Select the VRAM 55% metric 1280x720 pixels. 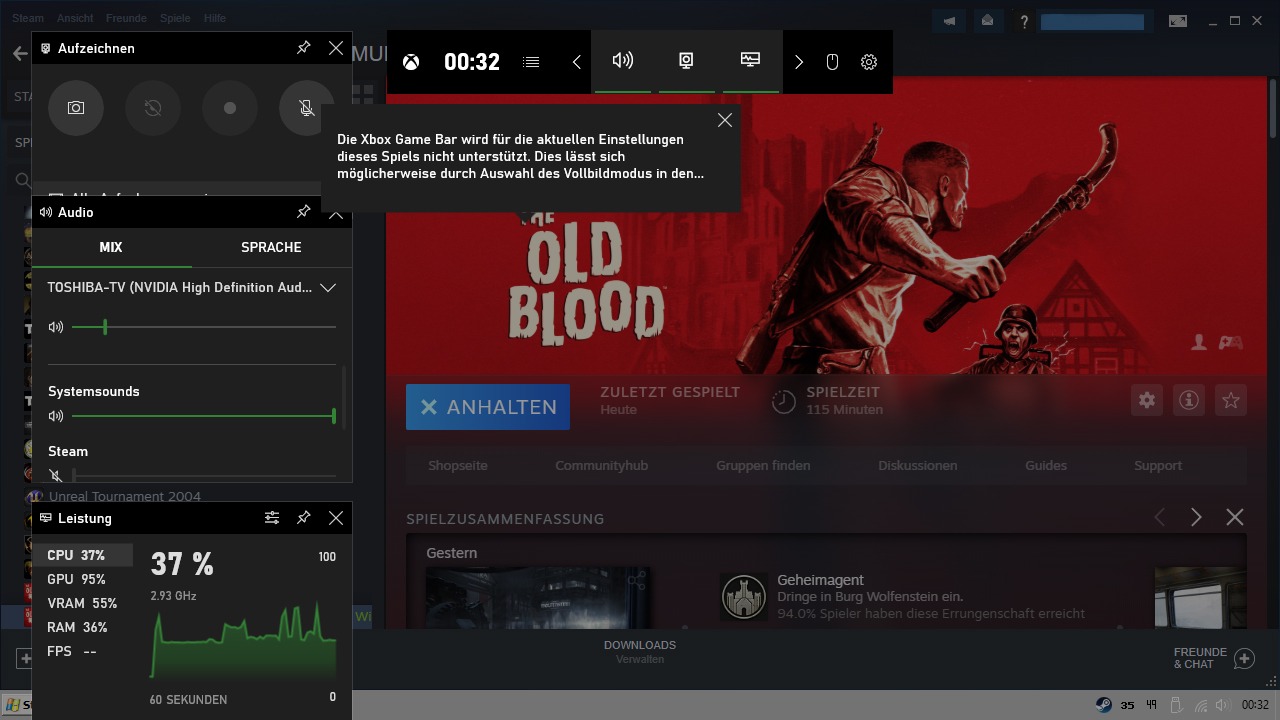(x=83, y=603)
